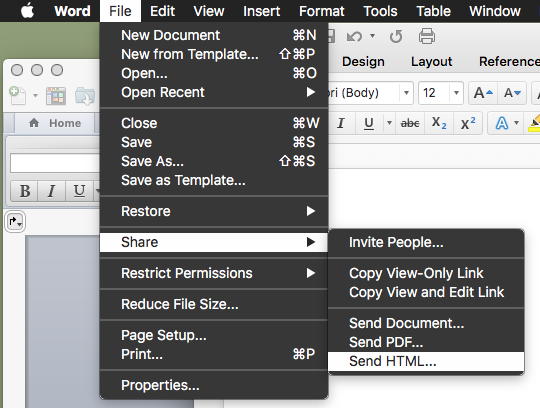Open Page Setup... dialog
This screenshot has width=540, height=408.
(x=214, y=335)
